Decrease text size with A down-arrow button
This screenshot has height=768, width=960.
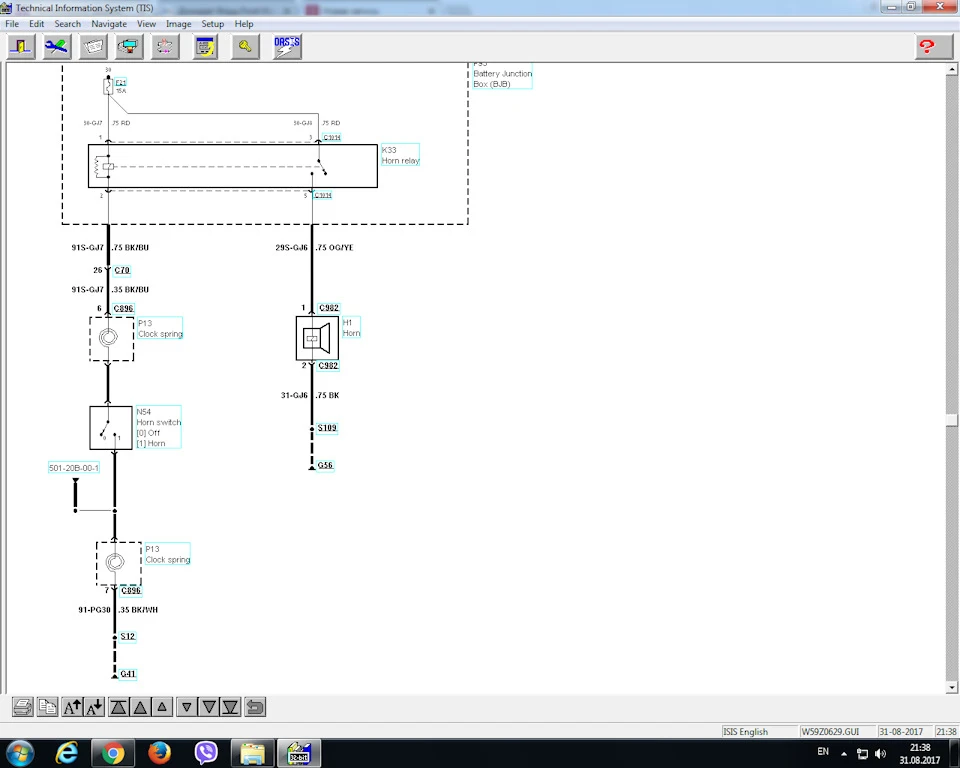click(94, 707)
